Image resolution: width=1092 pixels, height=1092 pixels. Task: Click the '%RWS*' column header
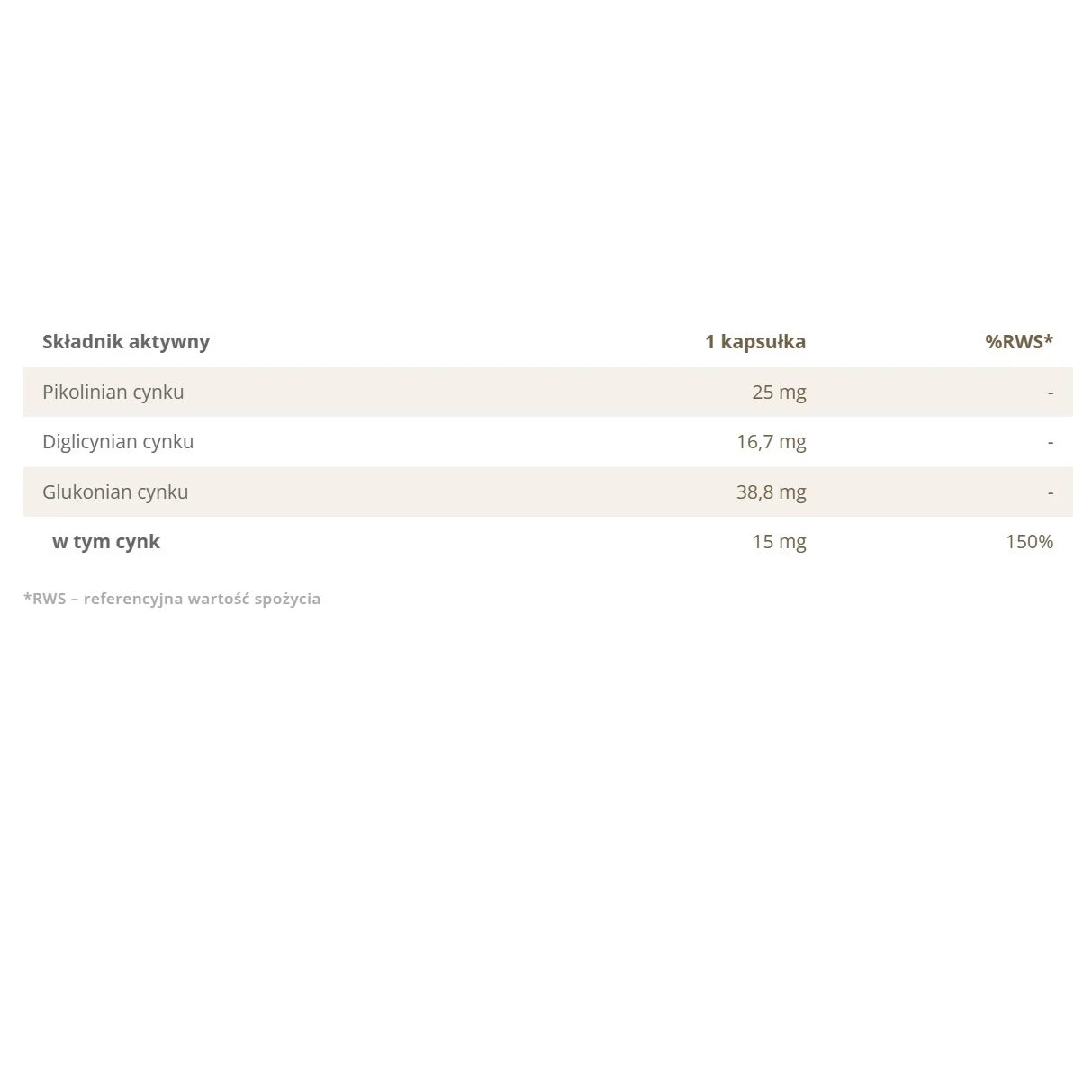click(1019, 342)
